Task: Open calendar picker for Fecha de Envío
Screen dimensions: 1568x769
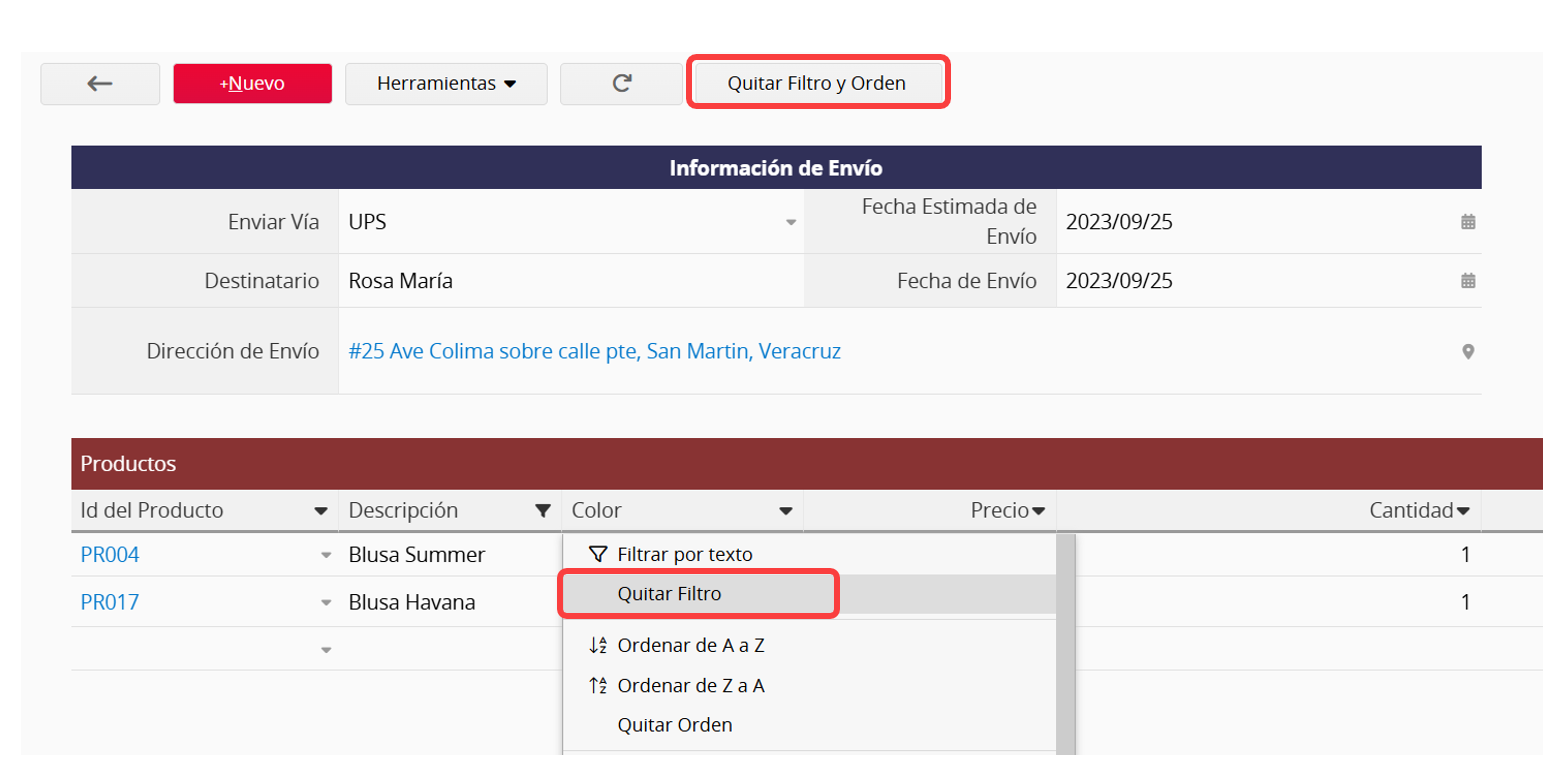Action: pos(1467,281)
